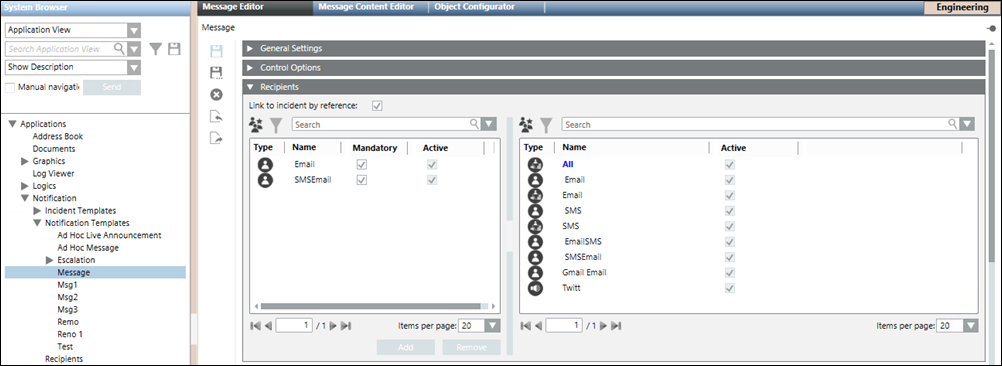This screenshot has height=366, width=1002.
Task: Click the Save As icon with ellipsis
Action: pos(216,73)
